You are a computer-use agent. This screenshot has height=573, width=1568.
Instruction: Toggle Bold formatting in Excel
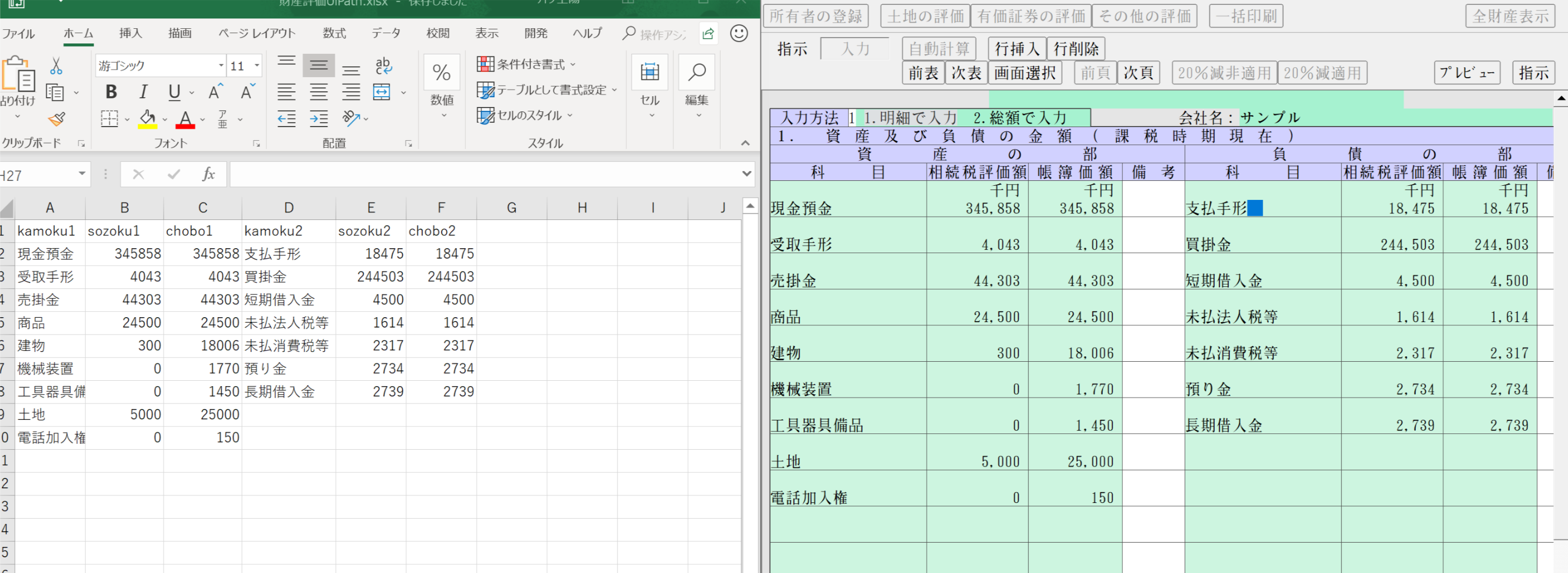tap(111, 92)
